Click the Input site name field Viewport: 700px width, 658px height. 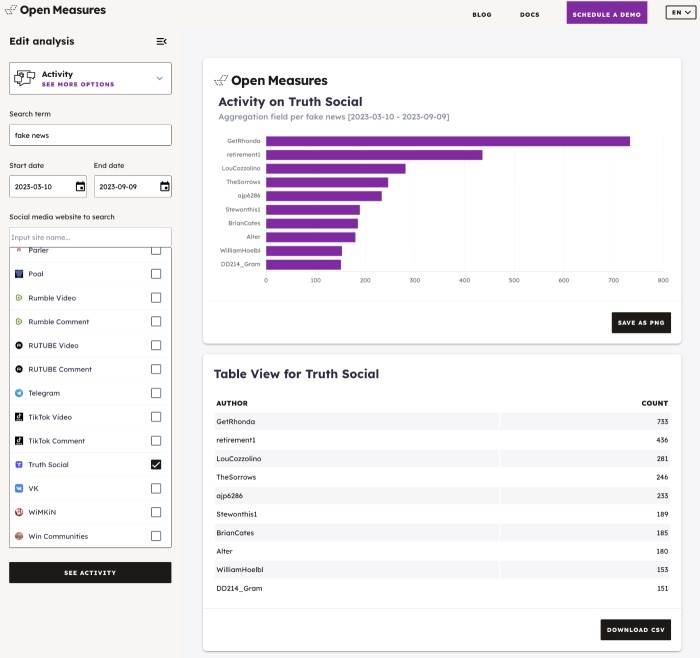click(90, 237)
